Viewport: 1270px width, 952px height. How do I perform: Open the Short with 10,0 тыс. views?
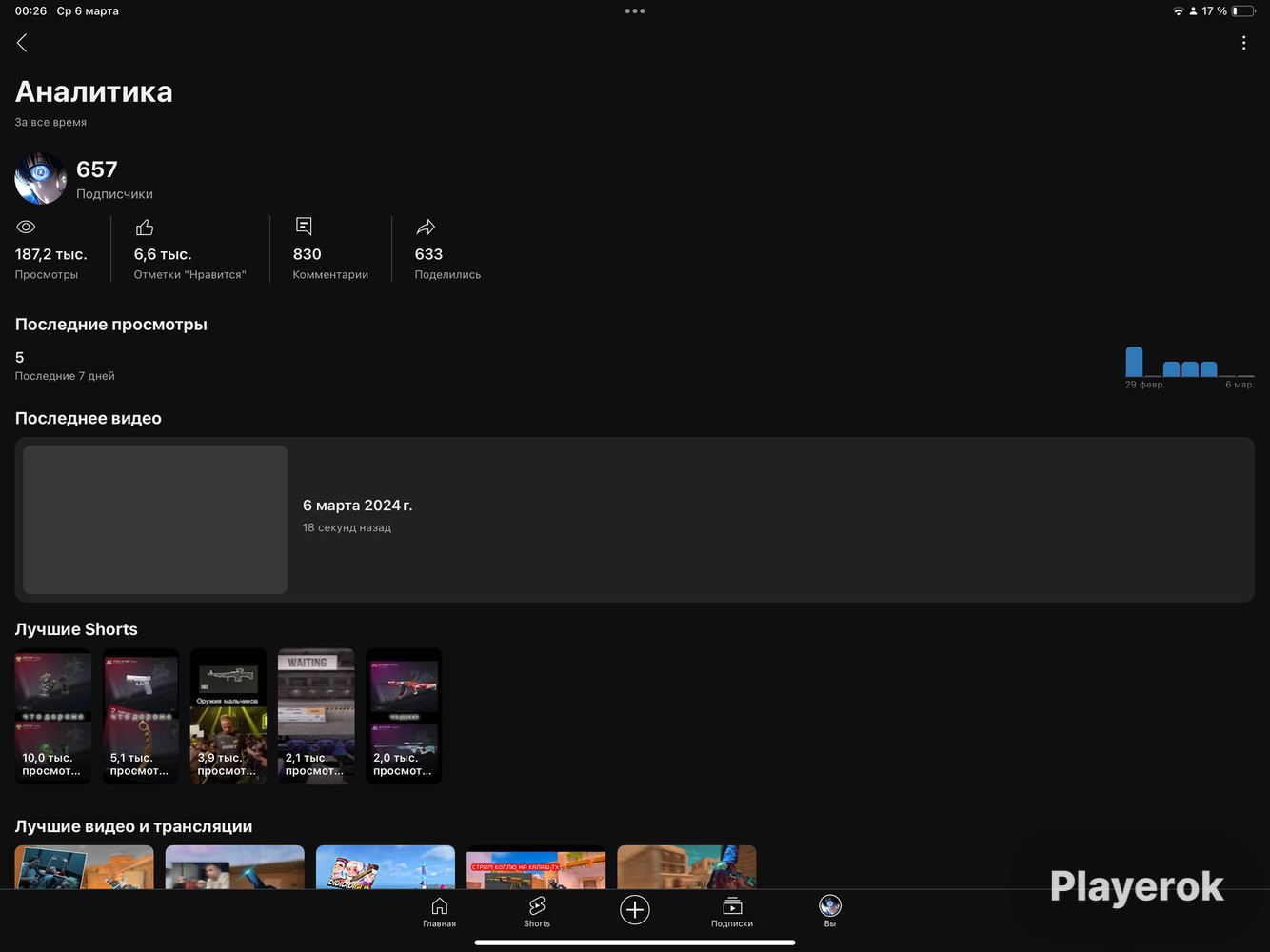[x=53, y=717]
